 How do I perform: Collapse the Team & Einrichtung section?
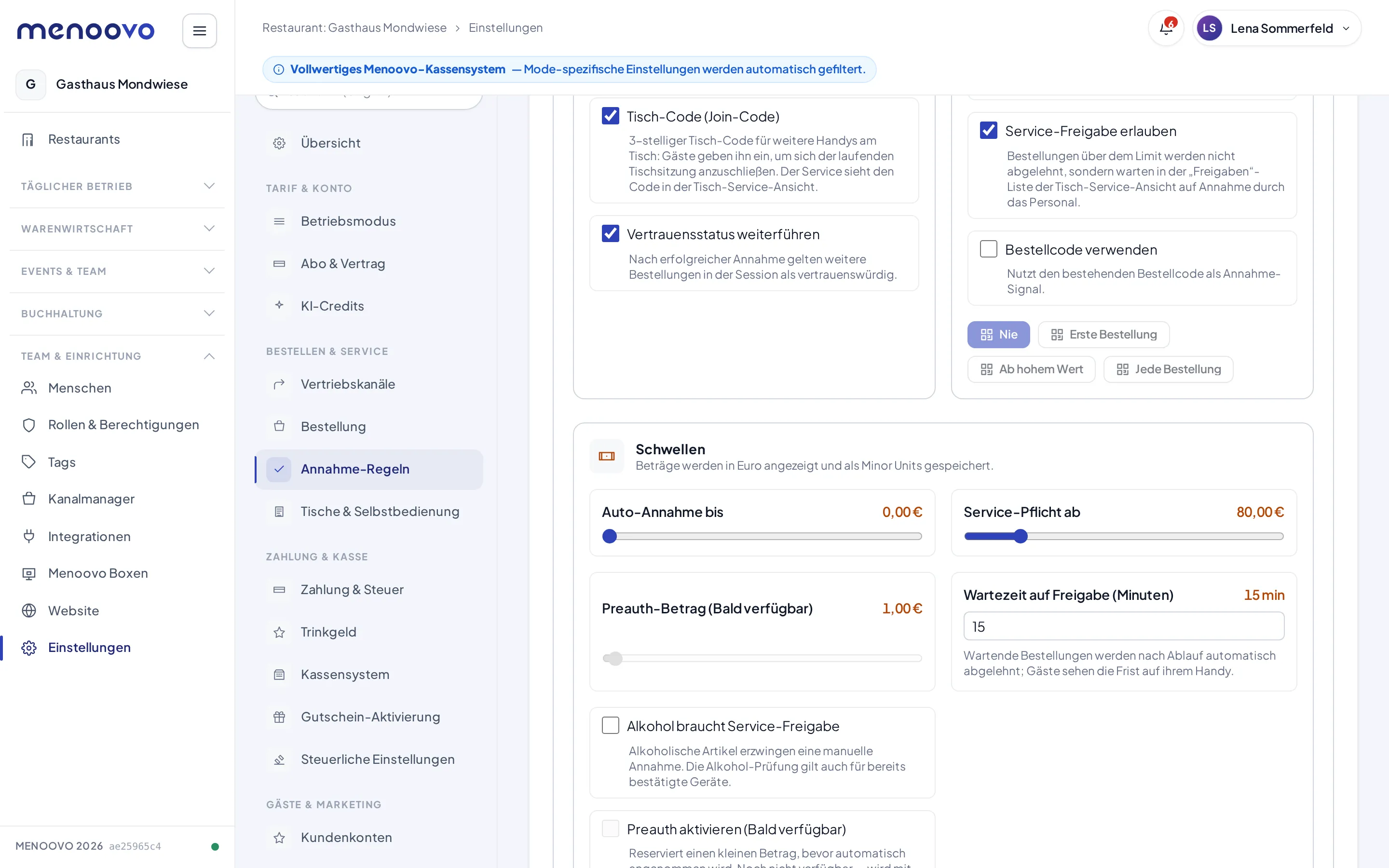pyautogui.click(x=117, y=356)
